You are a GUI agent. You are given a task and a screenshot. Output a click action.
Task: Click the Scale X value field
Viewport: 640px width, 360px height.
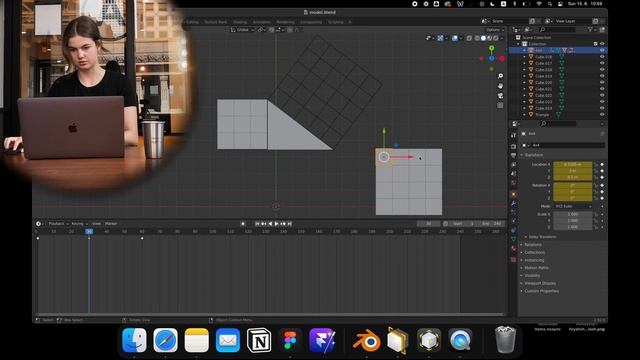[x=573, y=214]
